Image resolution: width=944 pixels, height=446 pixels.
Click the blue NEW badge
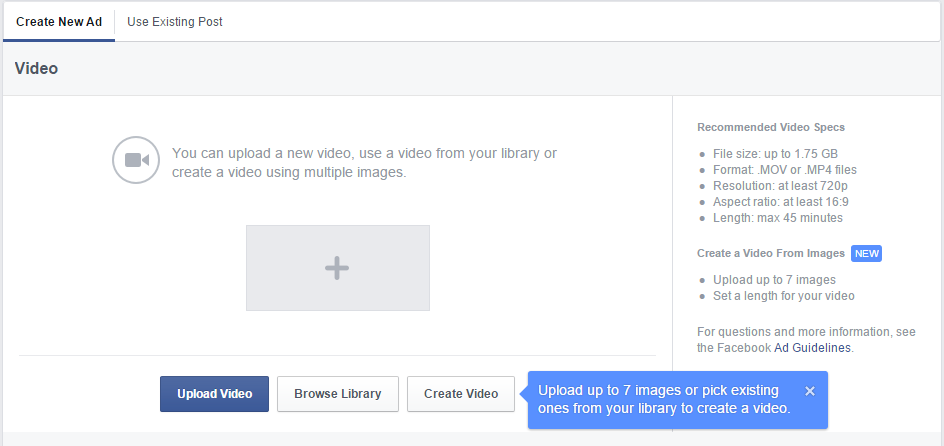point(866,254)
